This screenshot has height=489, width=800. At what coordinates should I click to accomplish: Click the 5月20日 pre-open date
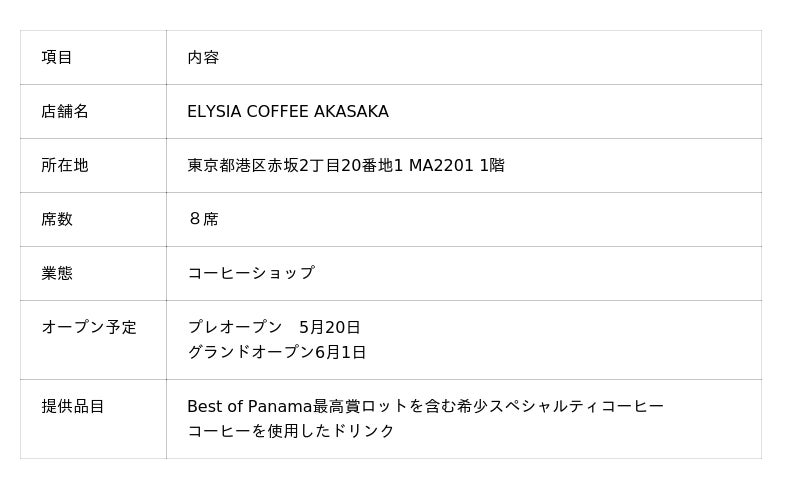pyautogui.click(x=329, y=327)
